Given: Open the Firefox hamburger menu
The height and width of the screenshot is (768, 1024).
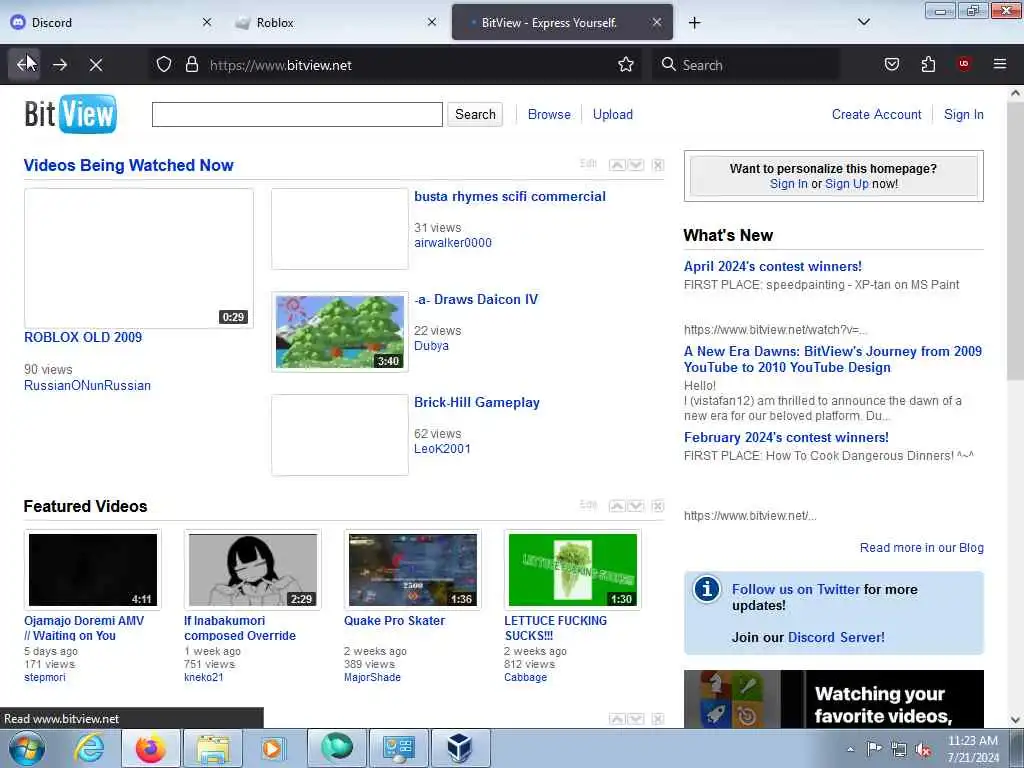Looking at the screenshot, I should pos(1000,64).
